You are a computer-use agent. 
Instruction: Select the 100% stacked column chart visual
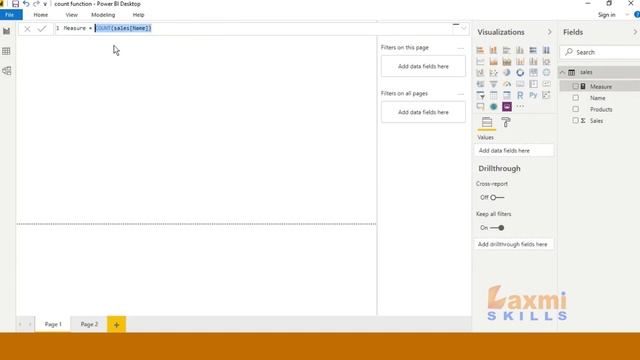[x=547, y=50]
